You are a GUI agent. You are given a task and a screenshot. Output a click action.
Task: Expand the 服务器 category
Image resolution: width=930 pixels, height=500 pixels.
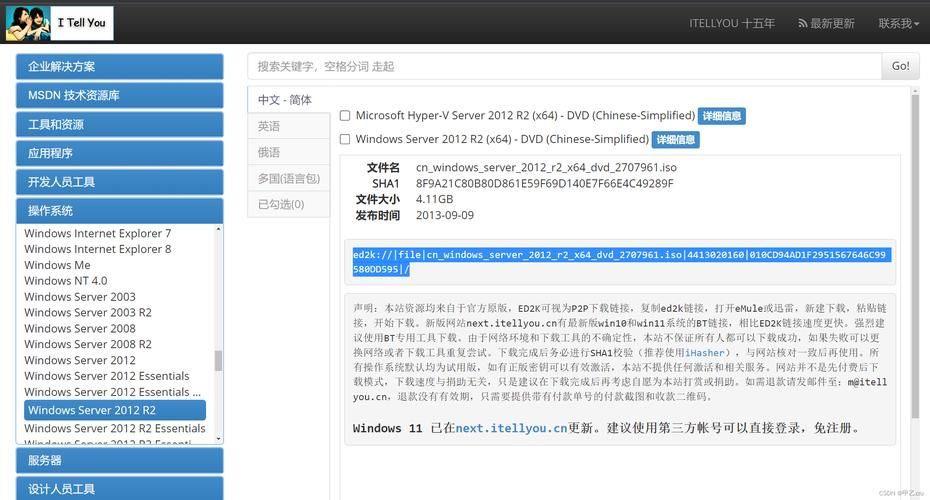click(120, 460)
